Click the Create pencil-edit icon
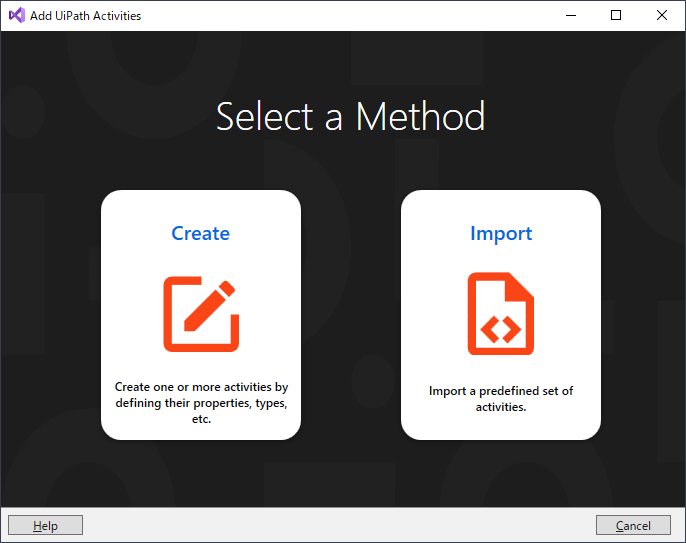 tap(201, 314)
